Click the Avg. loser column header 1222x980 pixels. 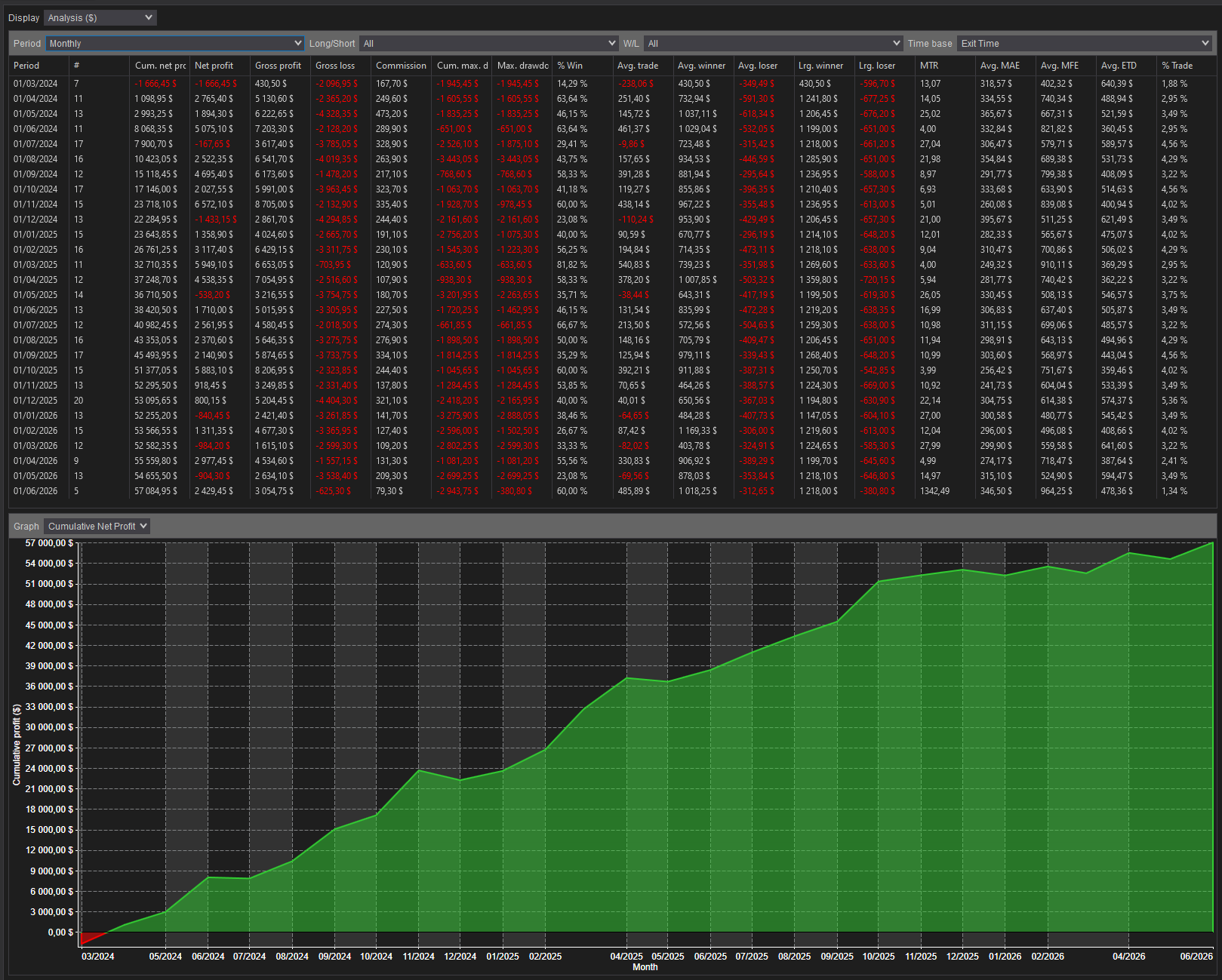coord(763,66)
